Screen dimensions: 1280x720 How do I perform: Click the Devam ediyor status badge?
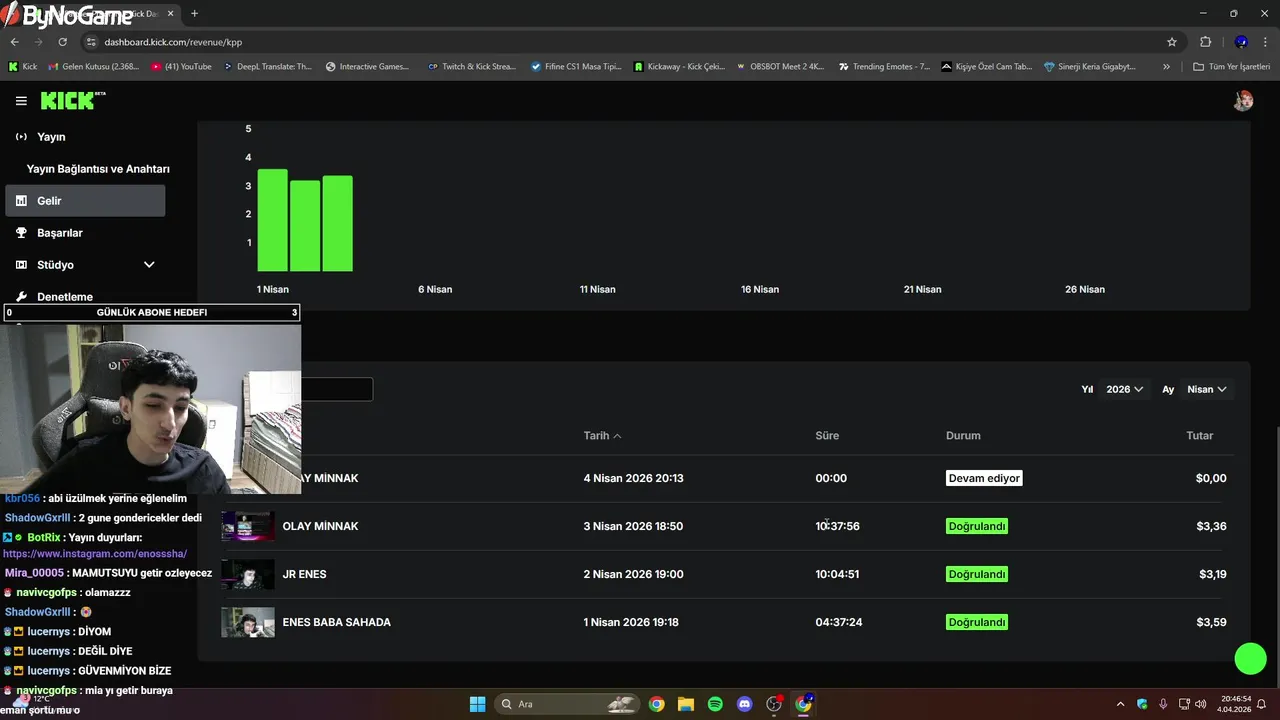(x=984, y=478)
